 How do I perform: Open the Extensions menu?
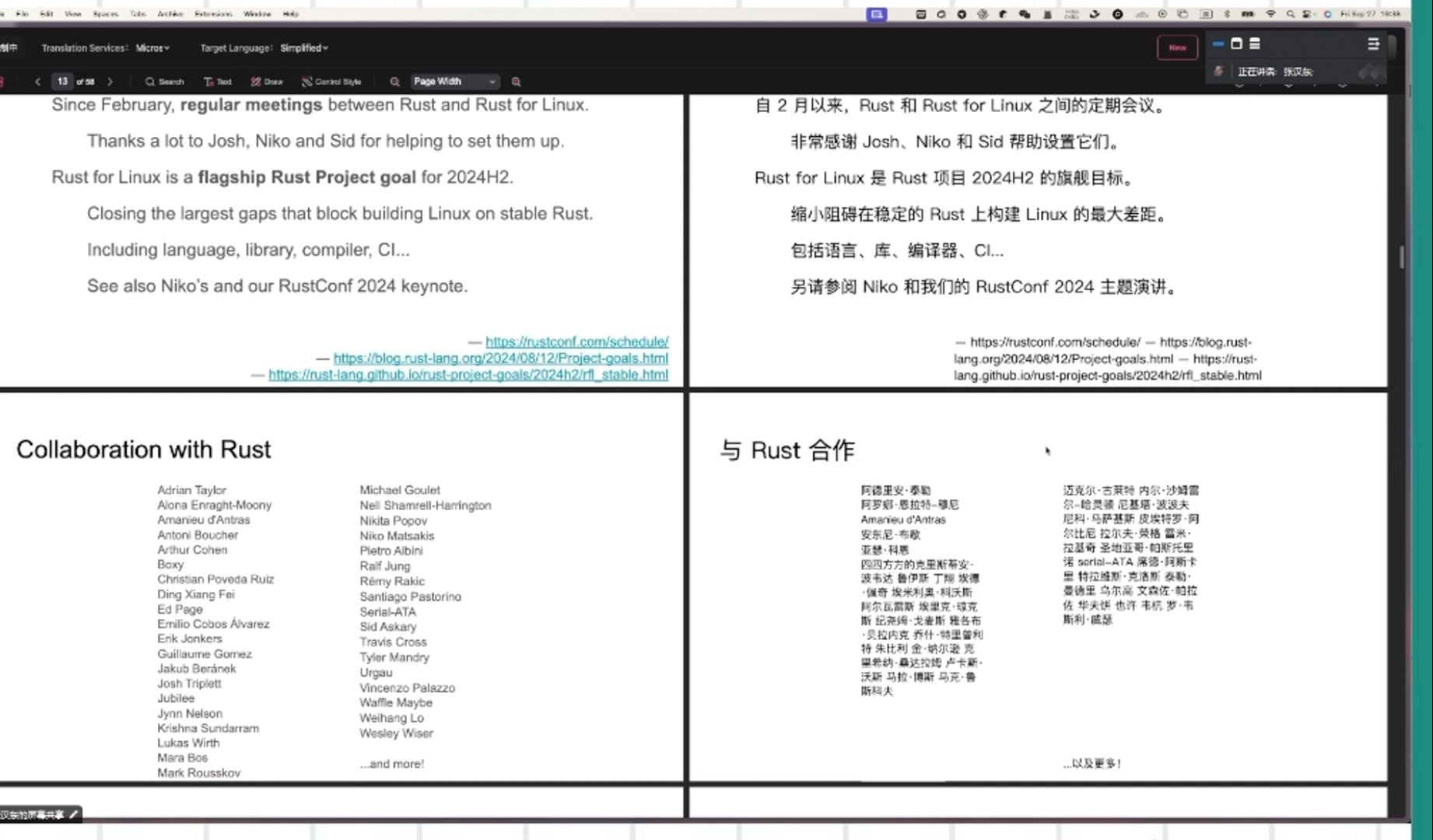(x=213, y=14)
